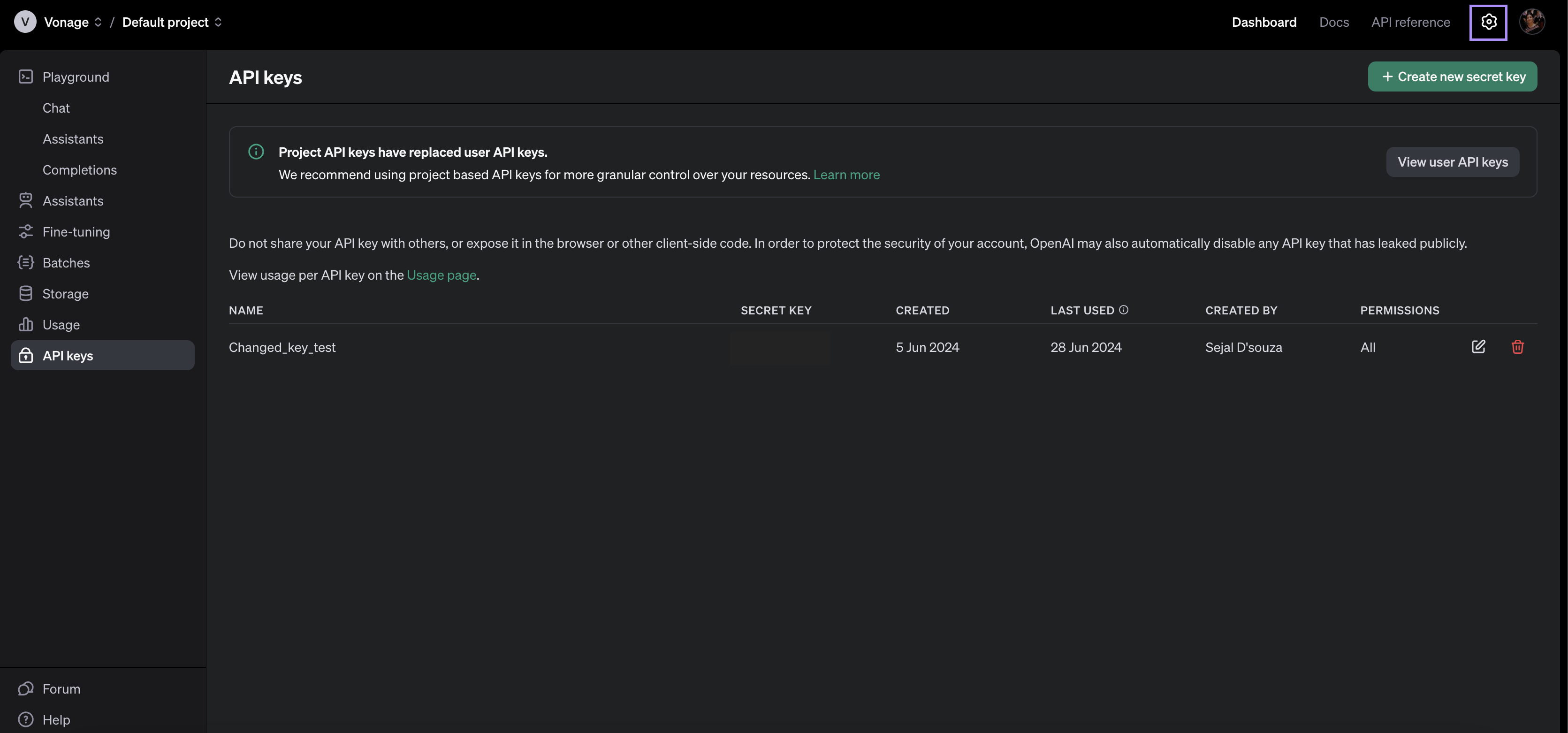Screen dimensions: 1568x733
Task: Open the settings gear icon
Action: [x=1488, y=23]
